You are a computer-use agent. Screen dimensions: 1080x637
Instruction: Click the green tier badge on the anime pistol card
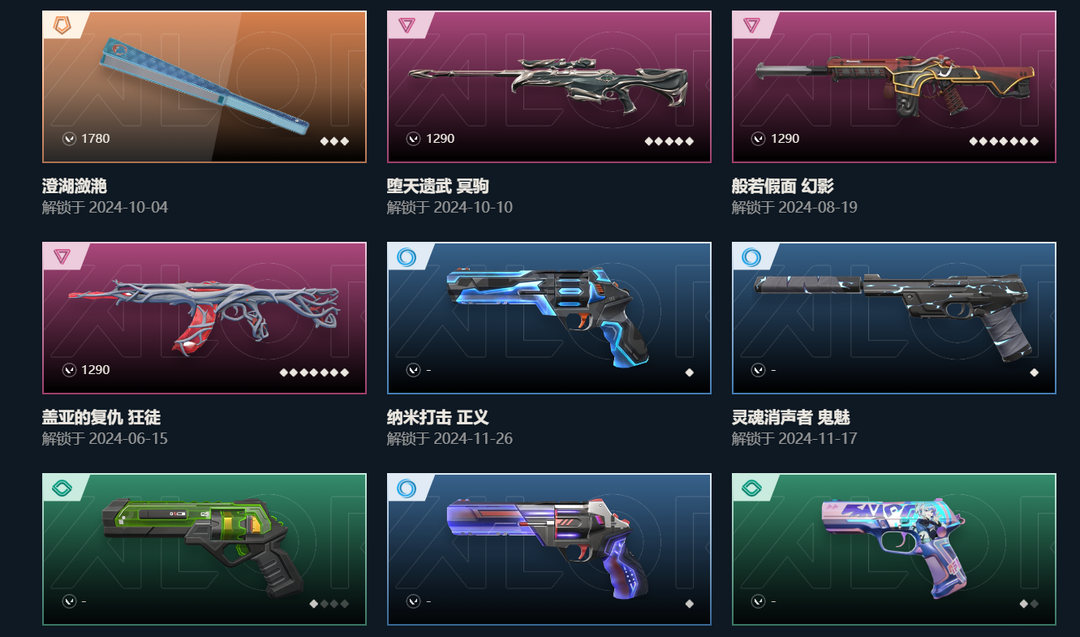(x=751, y=489)
